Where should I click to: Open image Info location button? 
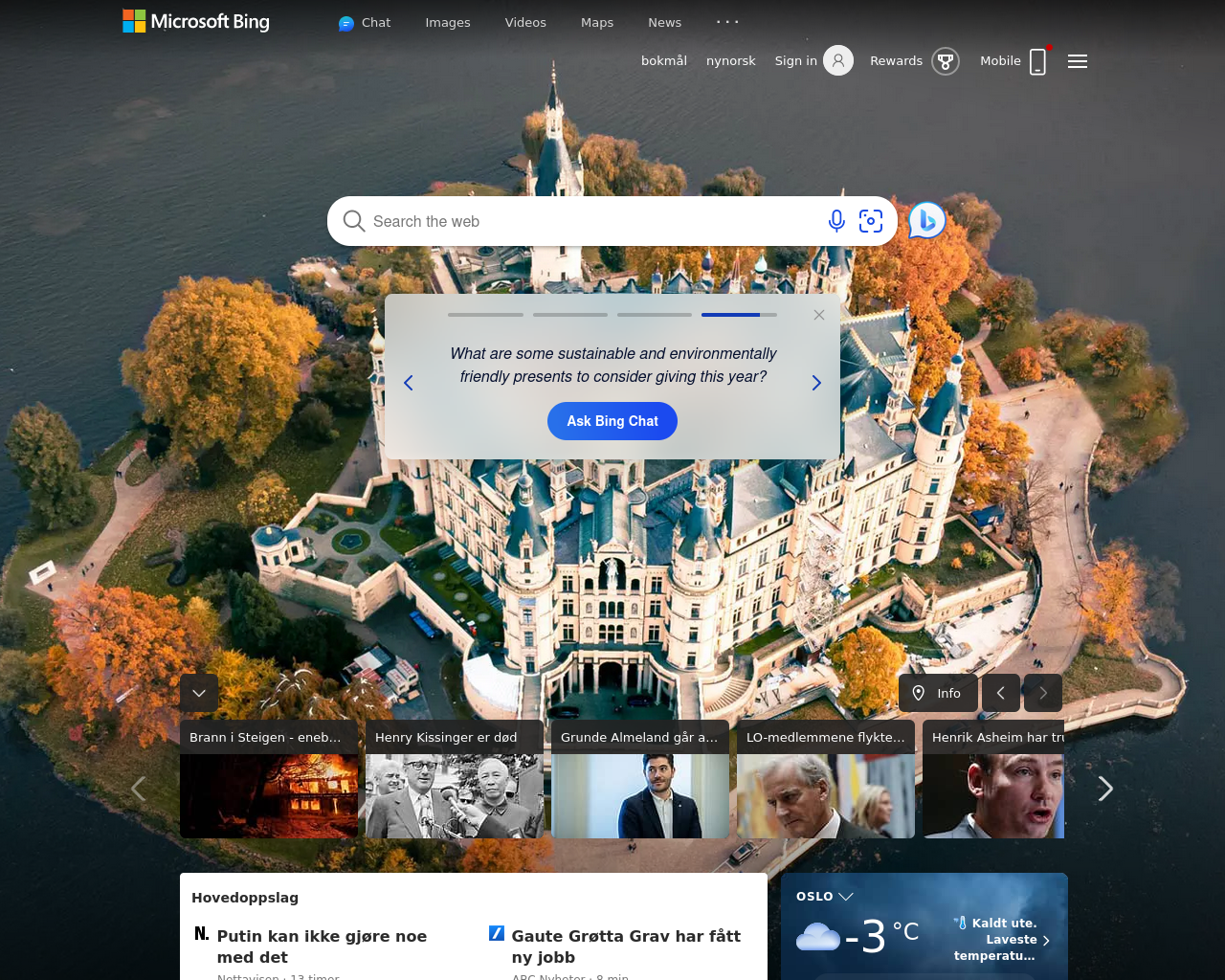938,693
